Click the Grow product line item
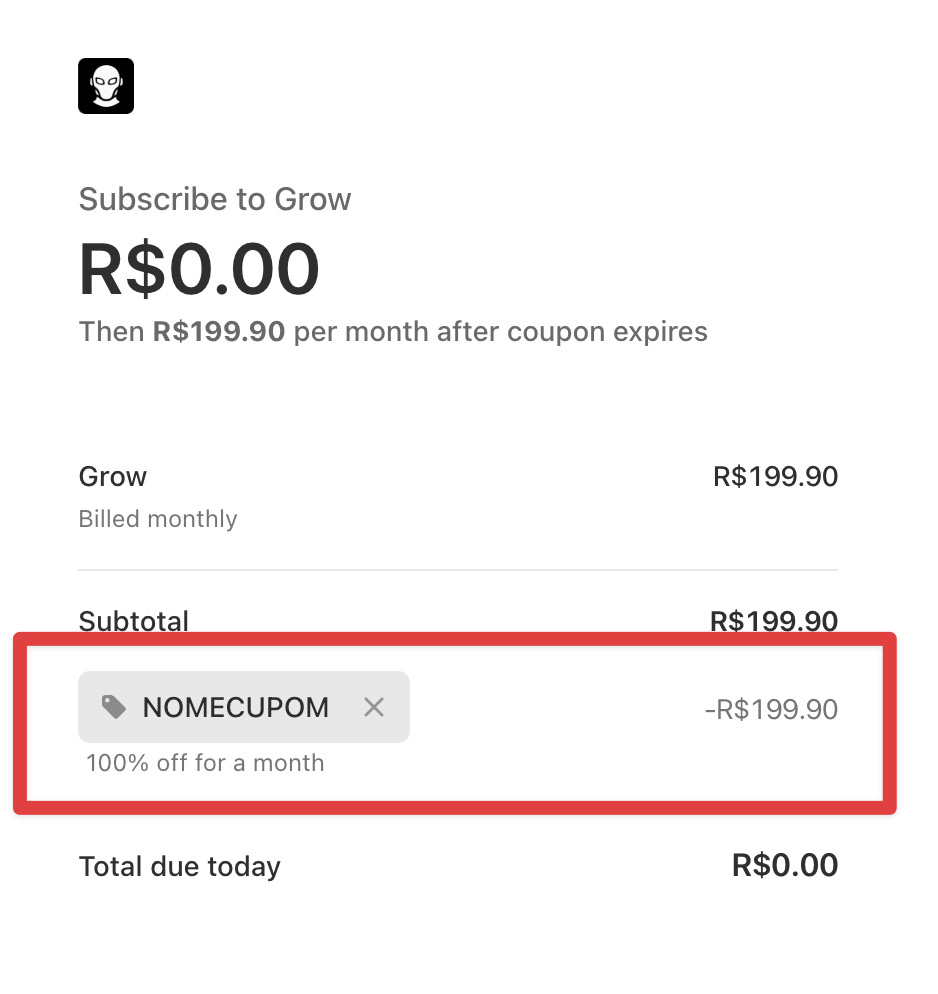Viewport: 938px width, 994px height. [x=112, y=477]
